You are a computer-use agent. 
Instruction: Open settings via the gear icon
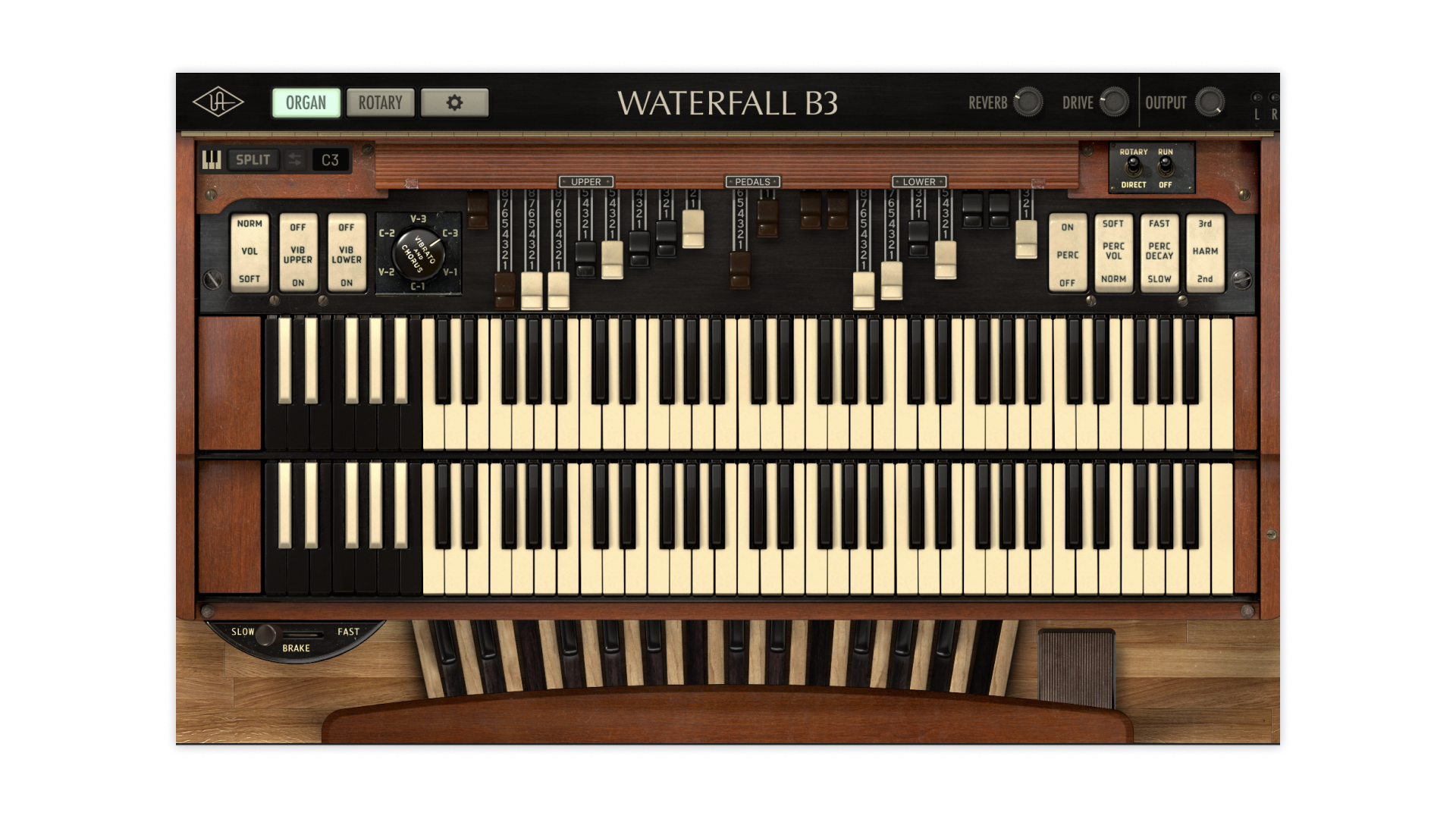click(x=454, y=103)
